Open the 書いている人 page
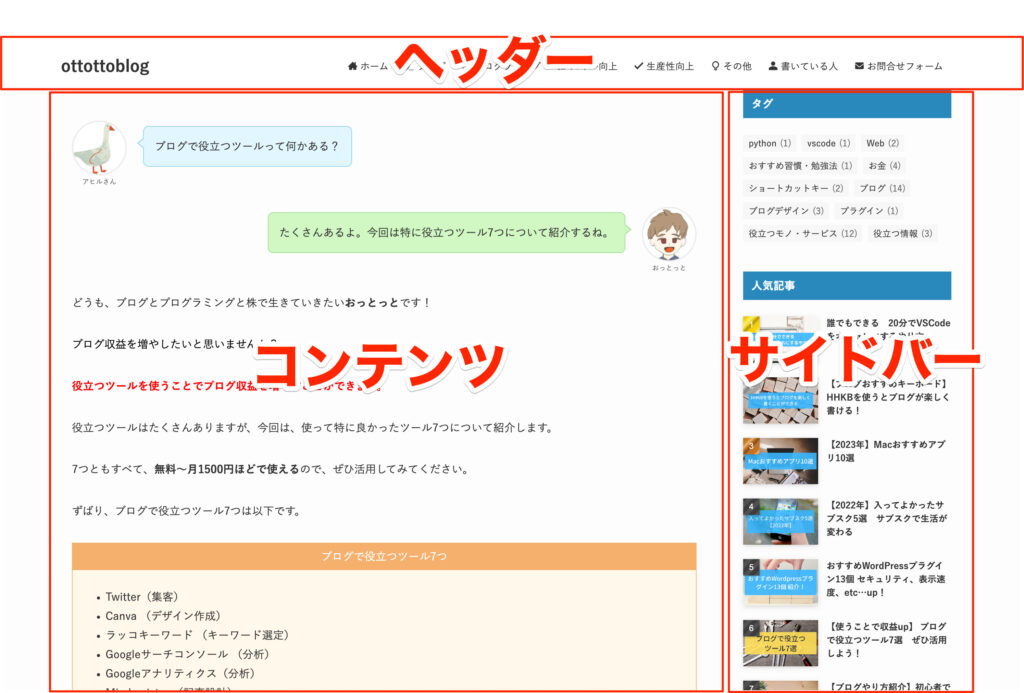The height and width of the screenshot is (693, 1024). click(803, 66)
